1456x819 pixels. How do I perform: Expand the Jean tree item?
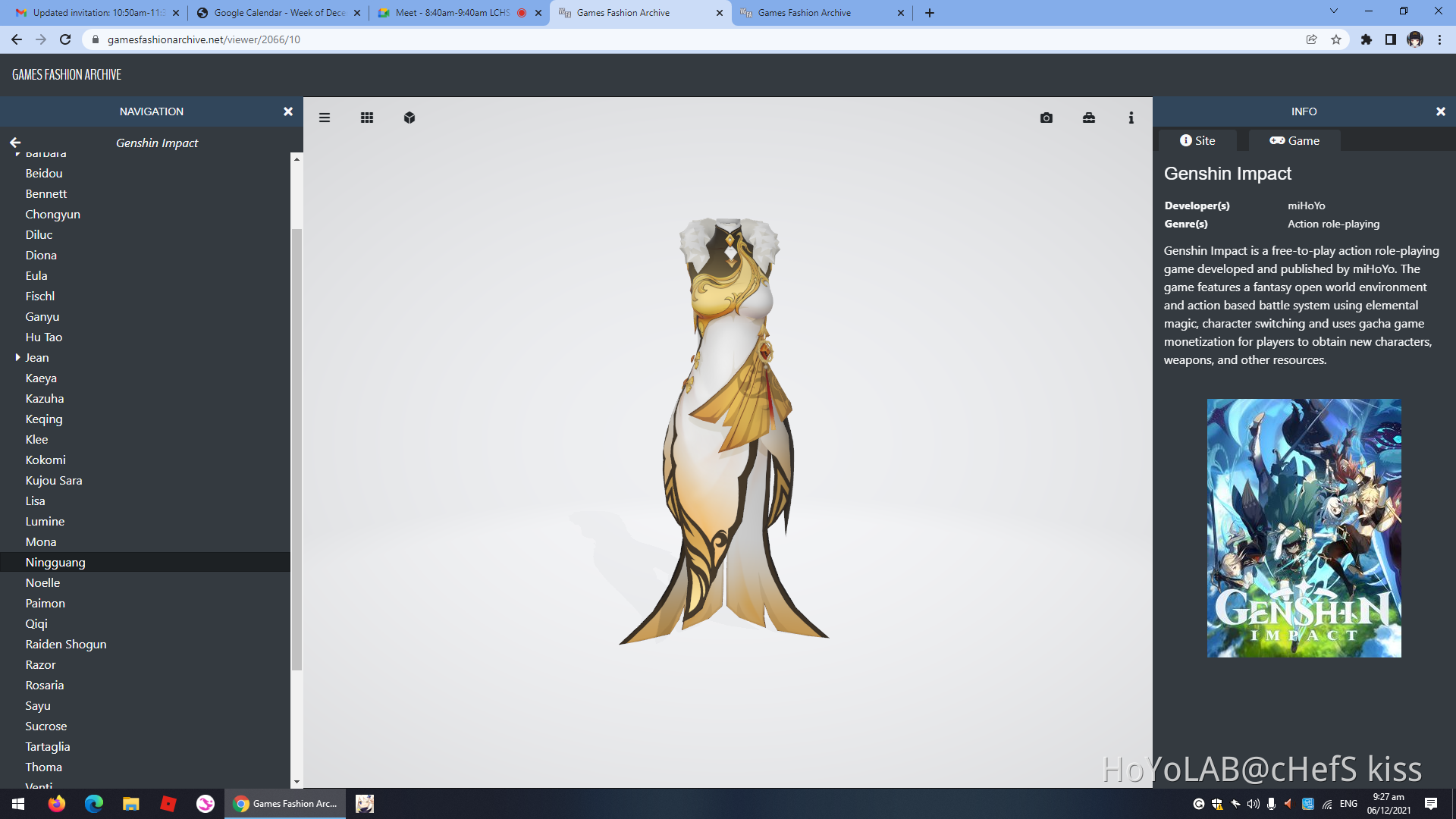(x=17, y=357)
